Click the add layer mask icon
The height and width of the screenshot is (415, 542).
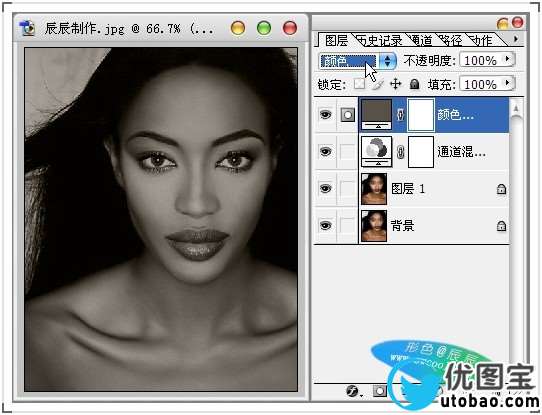pos(379,391)
